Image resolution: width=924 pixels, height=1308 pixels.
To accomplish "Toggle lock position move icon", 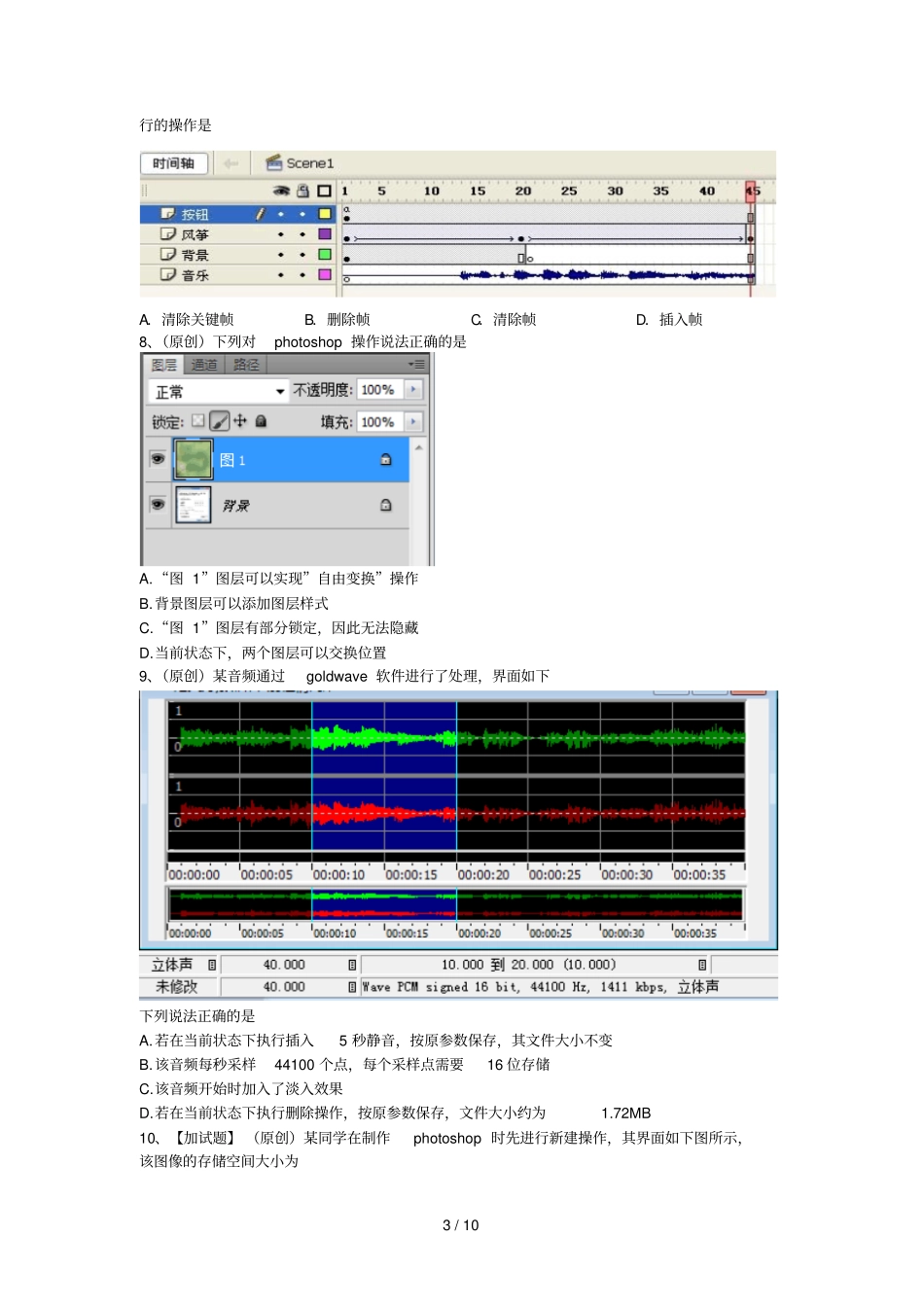I will pos(240,421).
